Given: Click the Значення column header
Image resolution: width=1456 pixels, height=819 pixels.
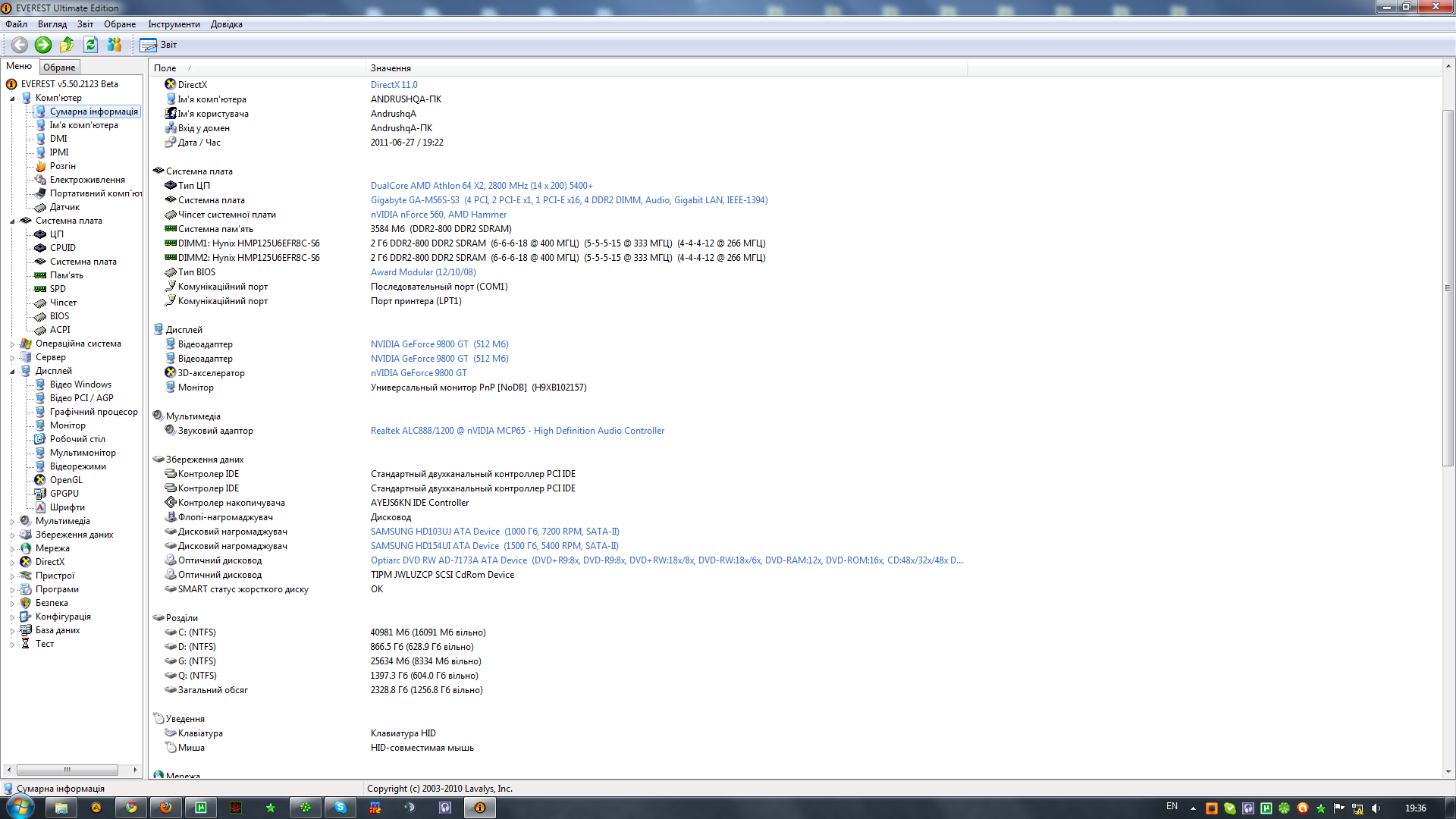Looking at the screenshot, I should pyautogui.click(x=666, y=68).
